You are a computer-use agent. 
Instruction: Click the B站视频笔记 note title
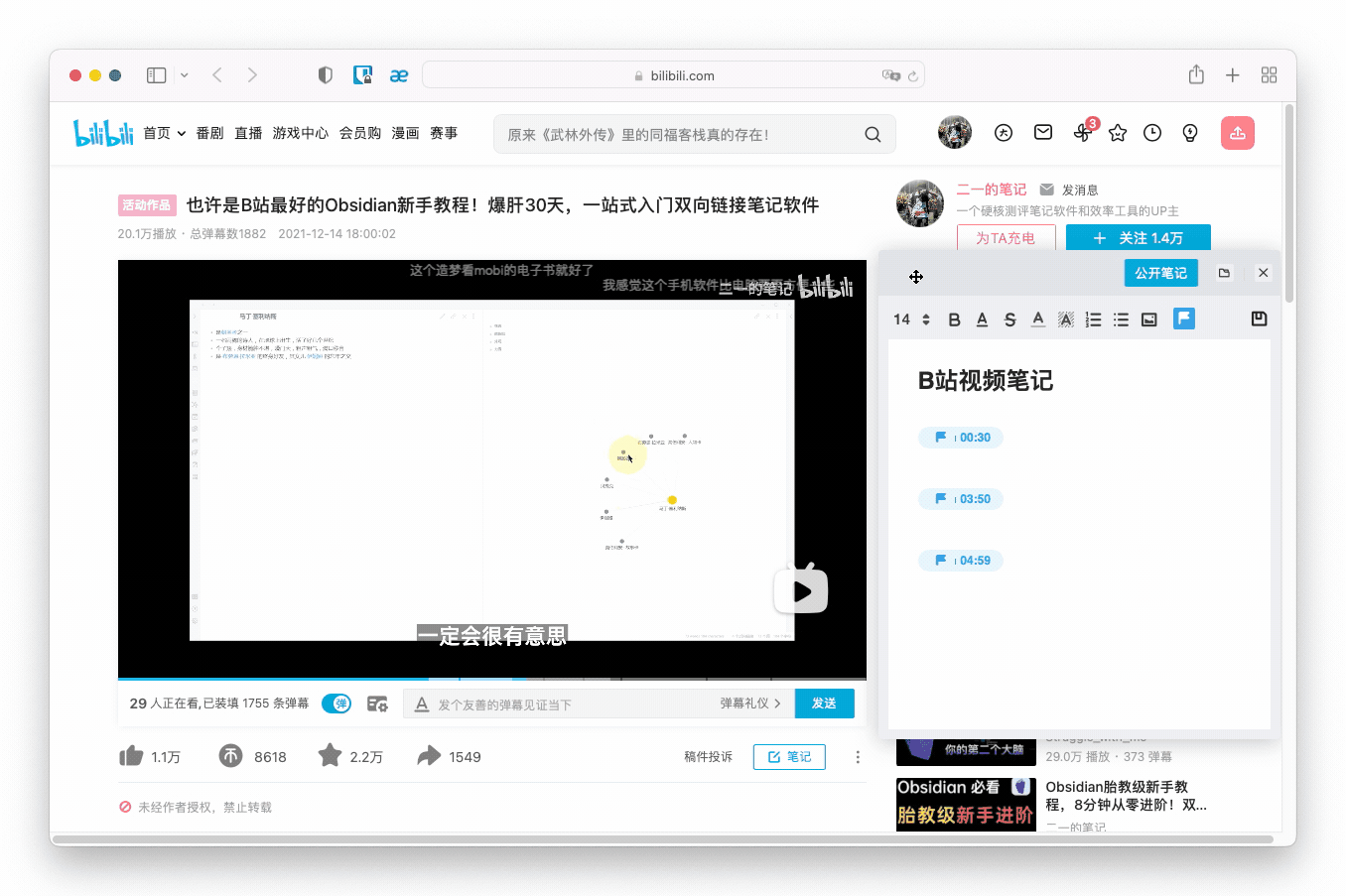tap(985, 380)
